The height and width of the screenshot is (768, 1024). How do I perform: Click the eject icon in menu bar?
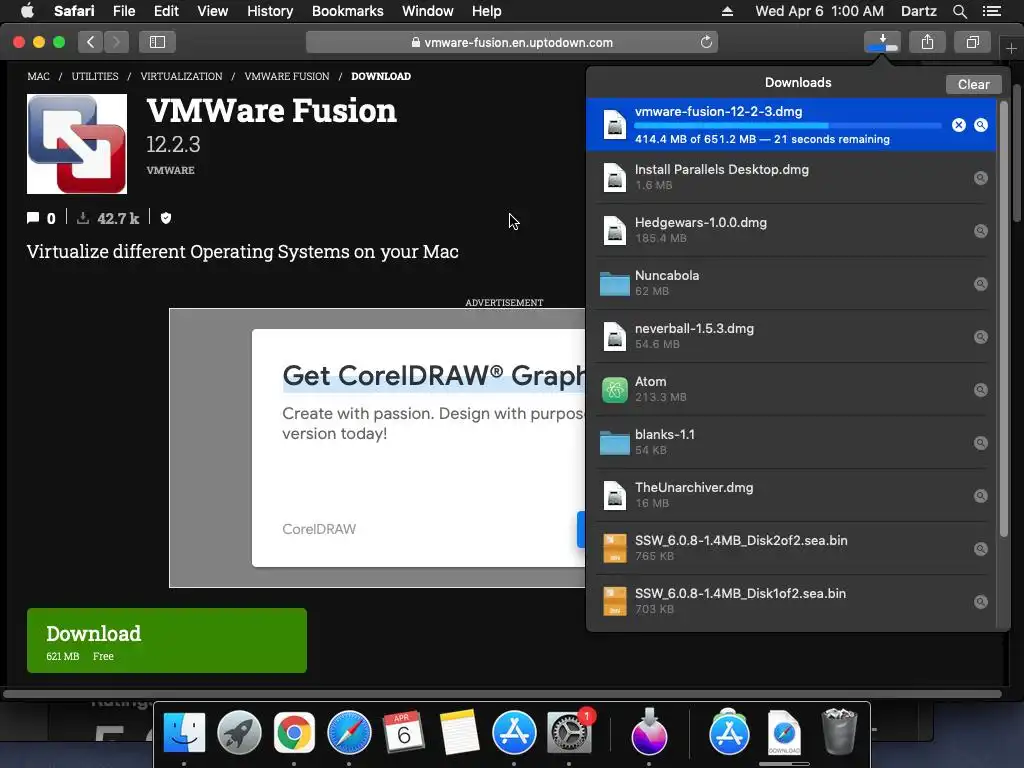pos(727,11)
